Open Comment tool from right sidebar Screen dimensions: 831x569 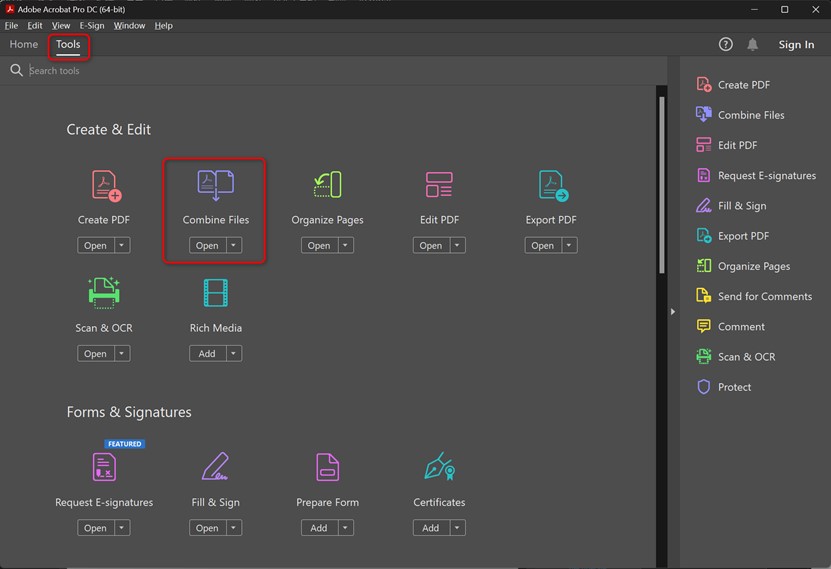(x=730, y=326)
